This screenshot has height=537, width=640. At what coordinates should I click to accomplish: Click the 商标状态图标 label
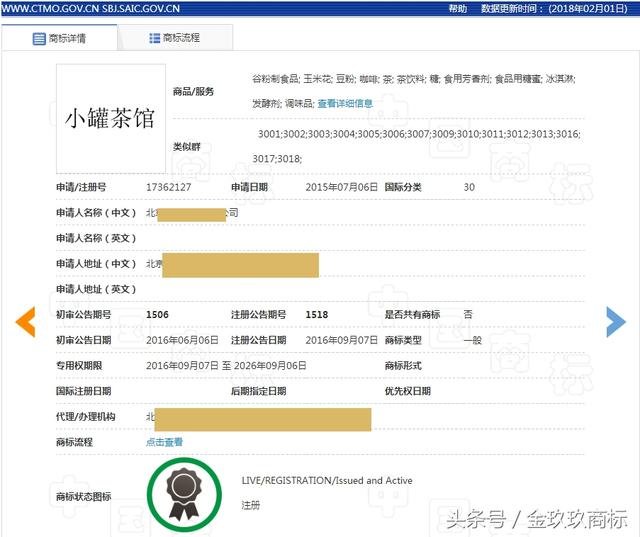click(x=84, y=496)
